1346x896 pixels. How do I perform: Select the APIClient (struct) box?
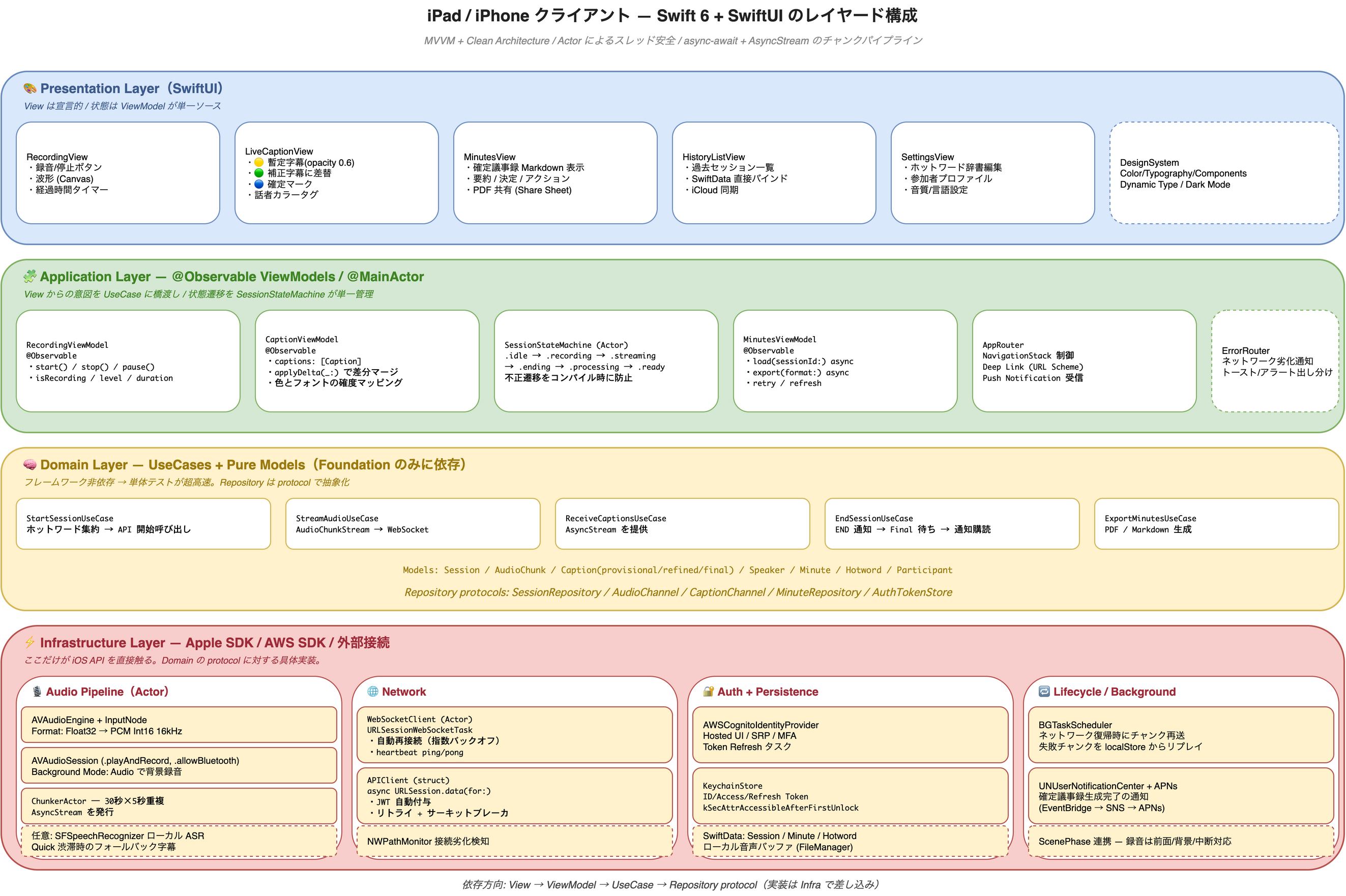tap(514, 796)
